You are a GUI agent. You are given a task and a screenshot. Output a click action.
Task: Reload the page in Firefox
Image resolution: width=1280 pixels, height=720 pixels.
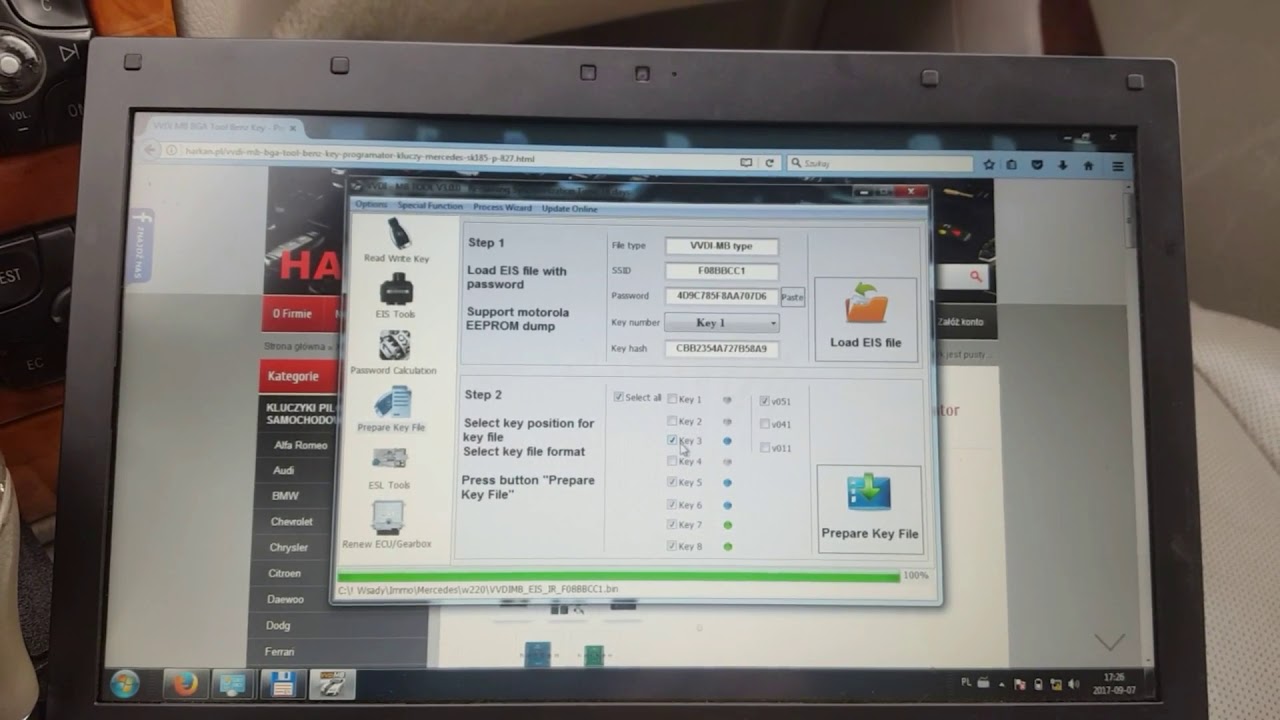(x=769, y=162)
